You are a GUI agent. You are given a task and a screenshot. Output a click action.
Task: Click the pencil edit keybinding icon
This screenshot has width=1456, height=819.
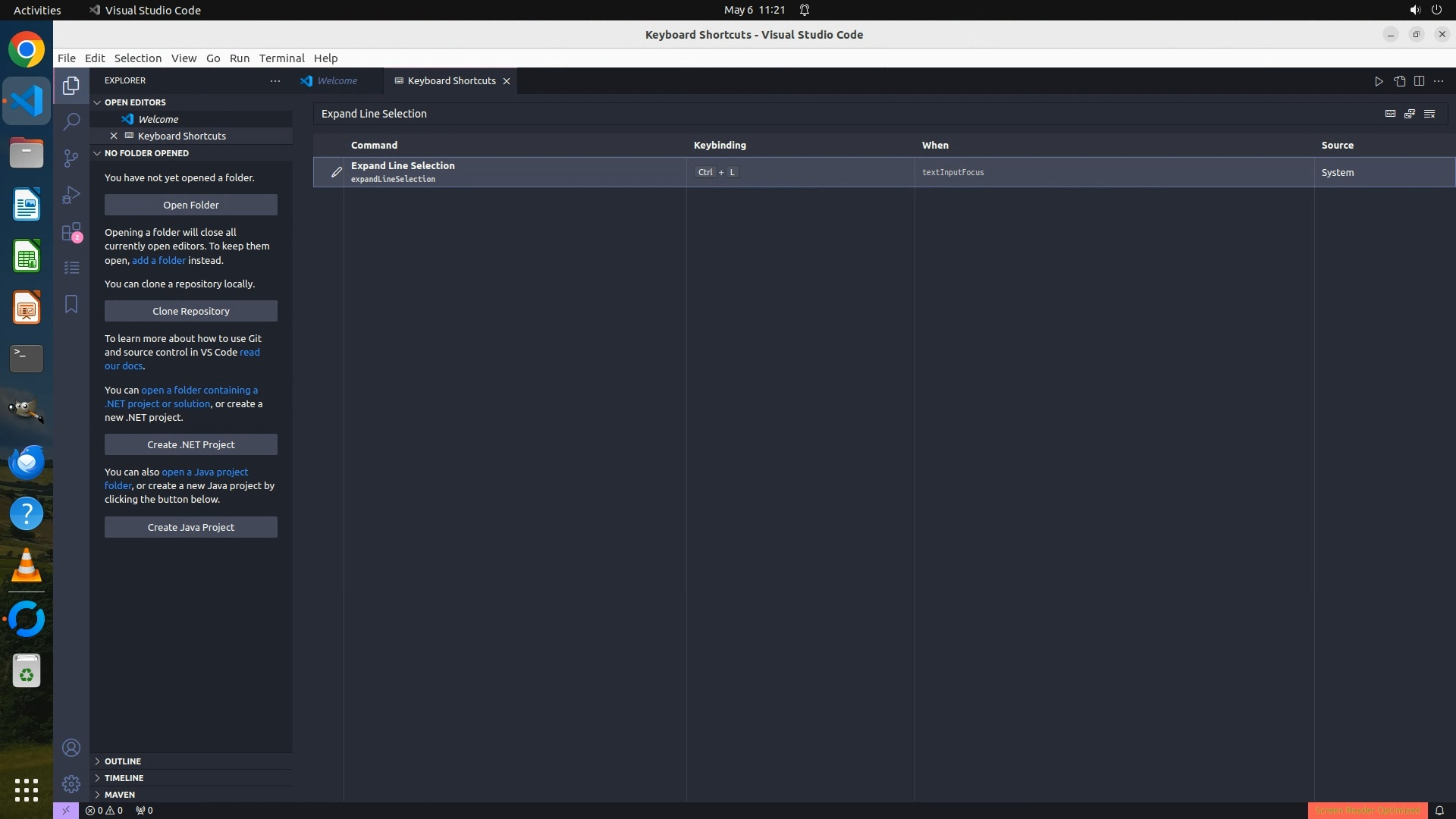[336, 172]
